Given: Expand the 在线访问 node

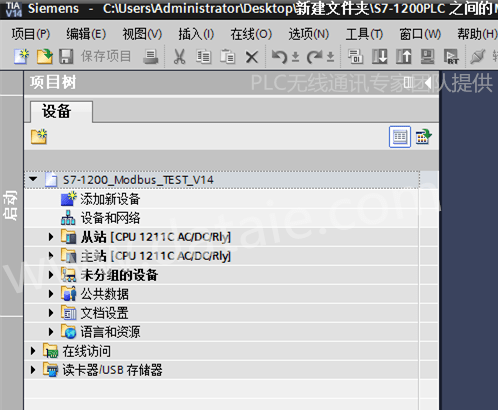Looking at the screenshot, I should [33, 351].
